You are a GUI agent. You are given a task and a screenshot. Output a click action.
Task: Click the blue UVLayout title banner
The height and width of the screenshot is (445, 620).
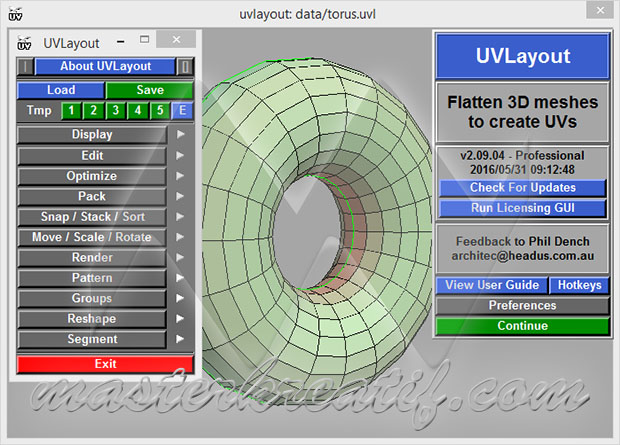click(x=522, y=56)
